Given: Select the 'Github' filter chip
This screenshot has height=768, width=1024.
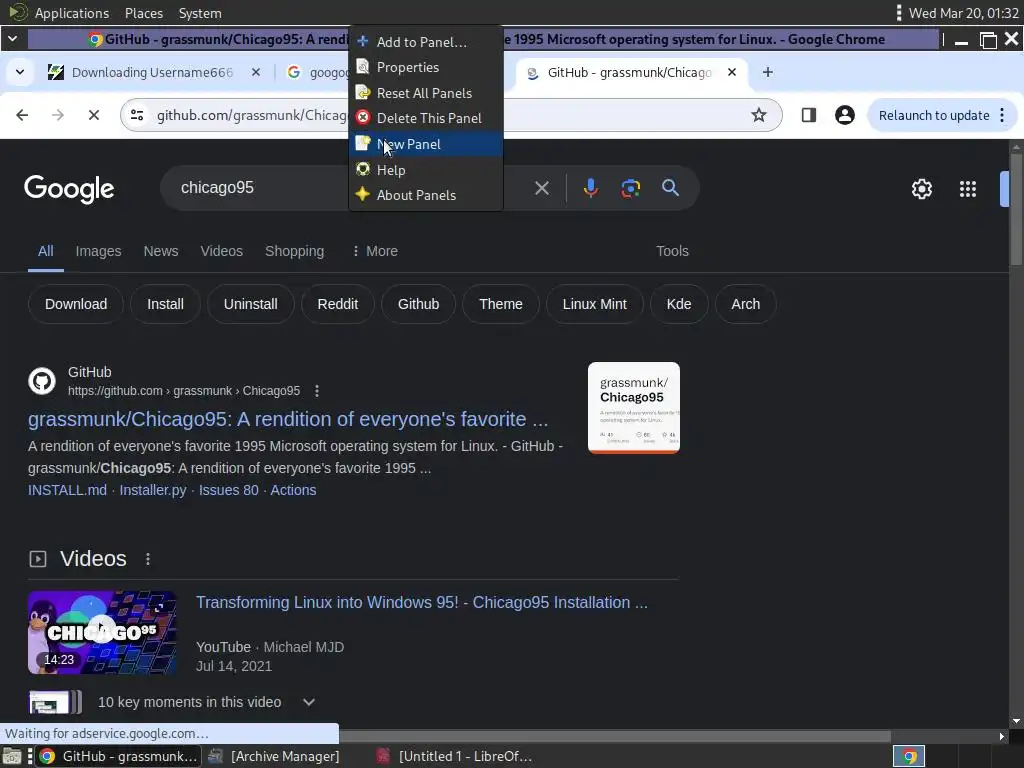Looking at the screenshot, I should (419, 304).
